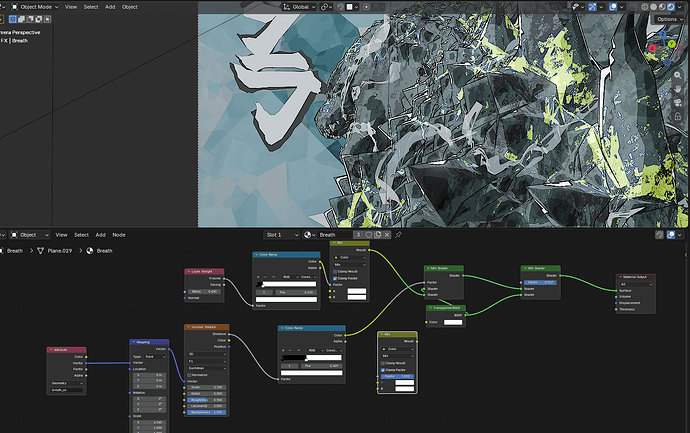
Task: Open the viewport Add menu
Action: pyautogui.click(x=110, y=7)
